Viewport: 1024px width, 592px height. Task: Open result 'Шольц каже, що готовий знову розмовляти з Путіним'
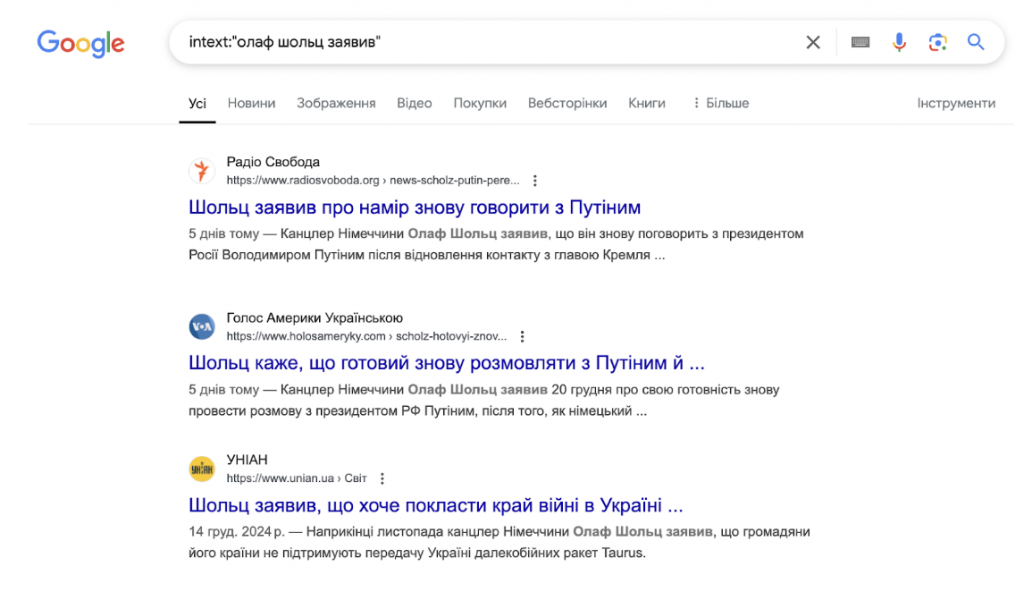pos(447,363)
